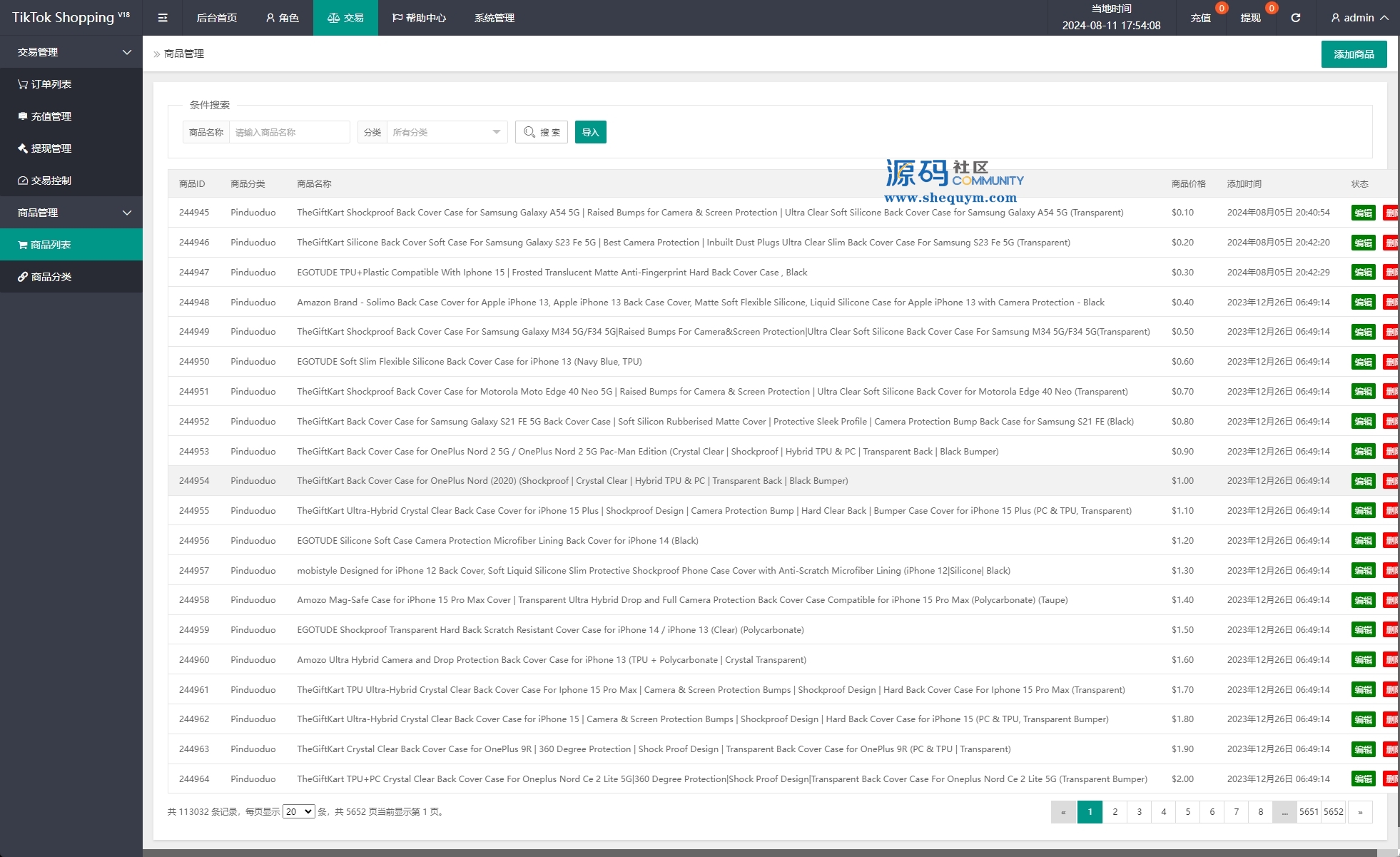1400x857 pixels.
Task: Go to page 8
Action: (x=1261, y=812)
